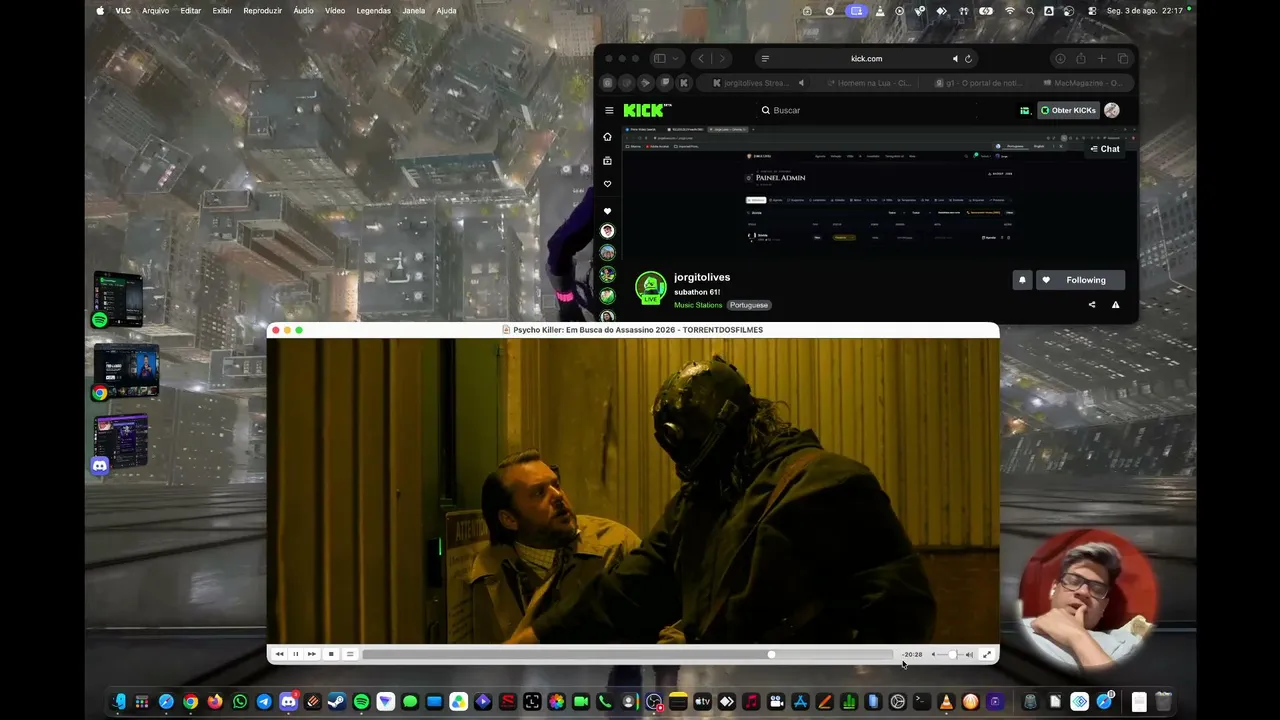Reload the kick.com page
Screen dimensions: 1280x720
tap(968, 59)
